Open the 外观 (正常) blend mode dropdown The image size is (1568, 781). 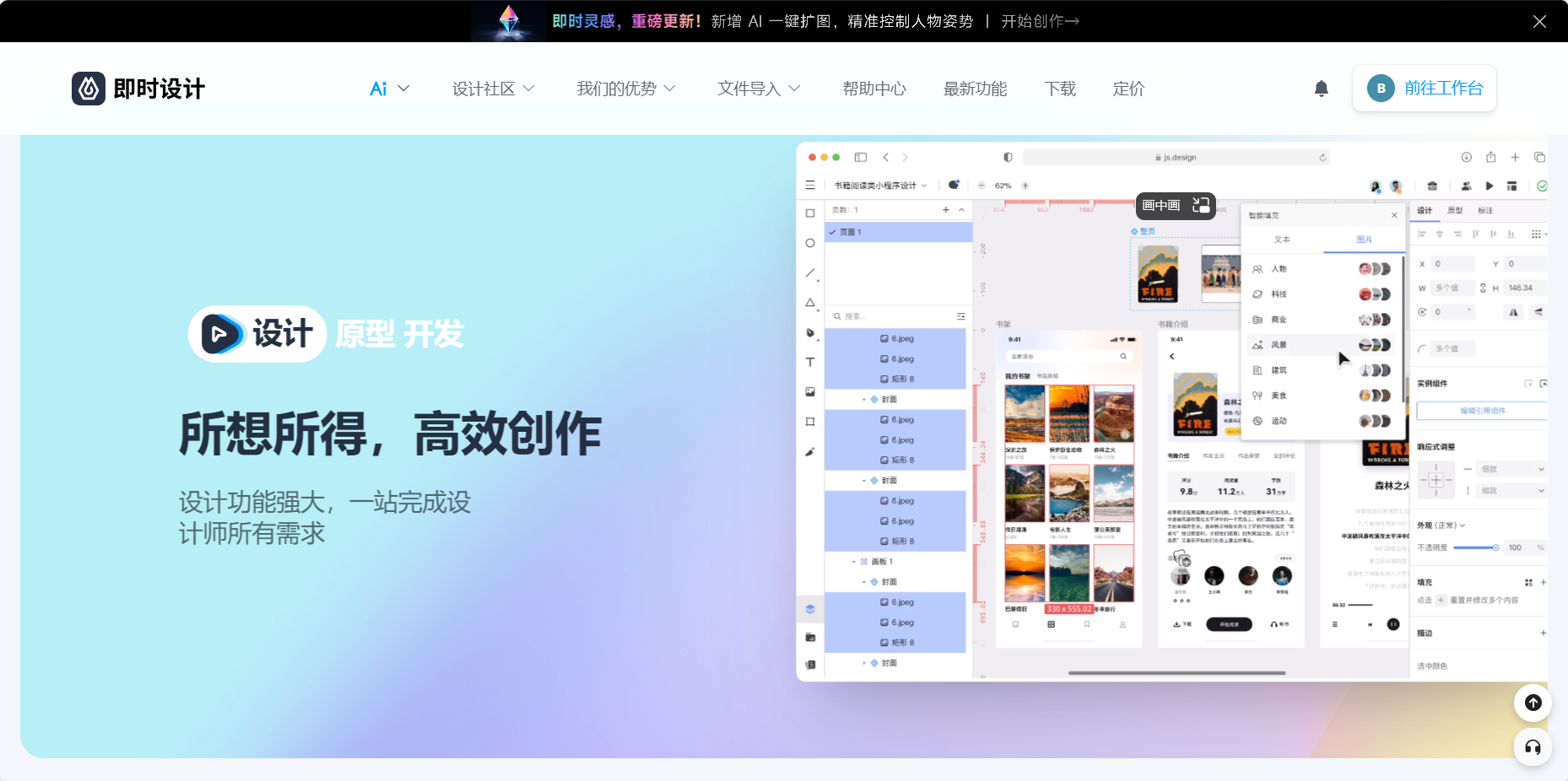coord(1441,525)
